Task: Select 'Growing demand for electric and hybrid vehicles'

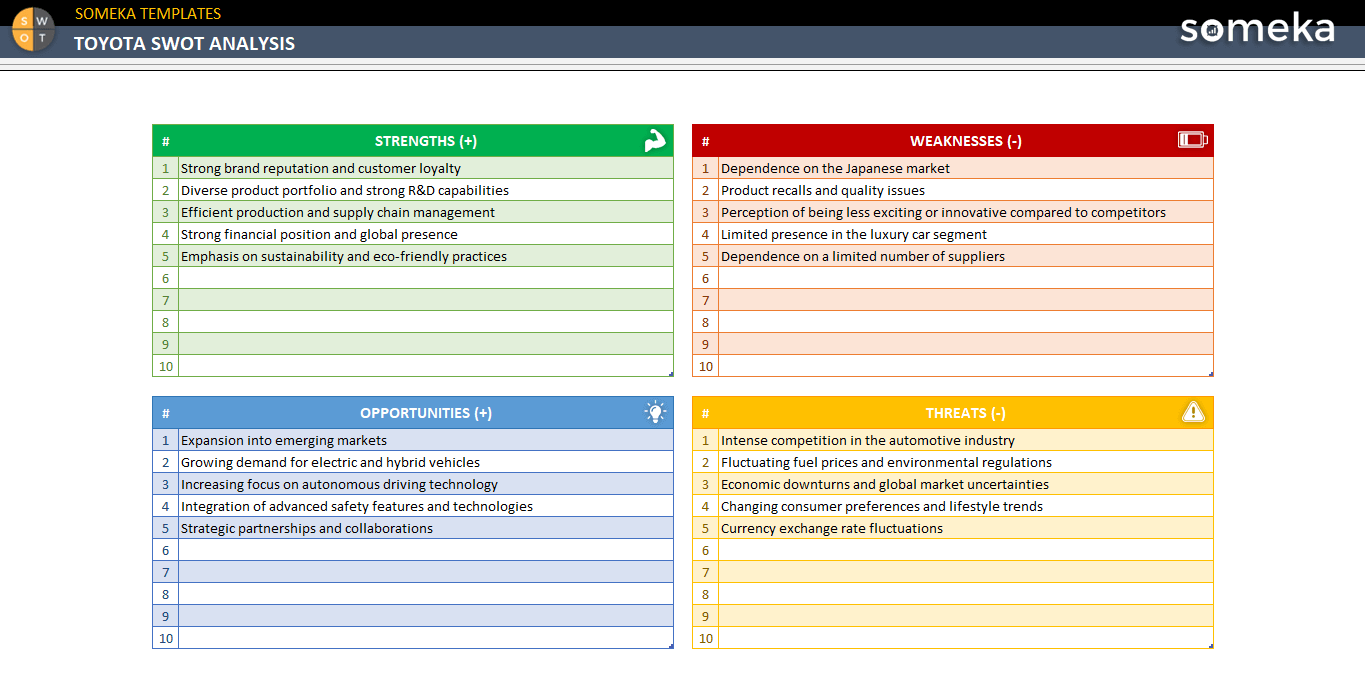Action: pyautogui.click(x=426, y=462)
